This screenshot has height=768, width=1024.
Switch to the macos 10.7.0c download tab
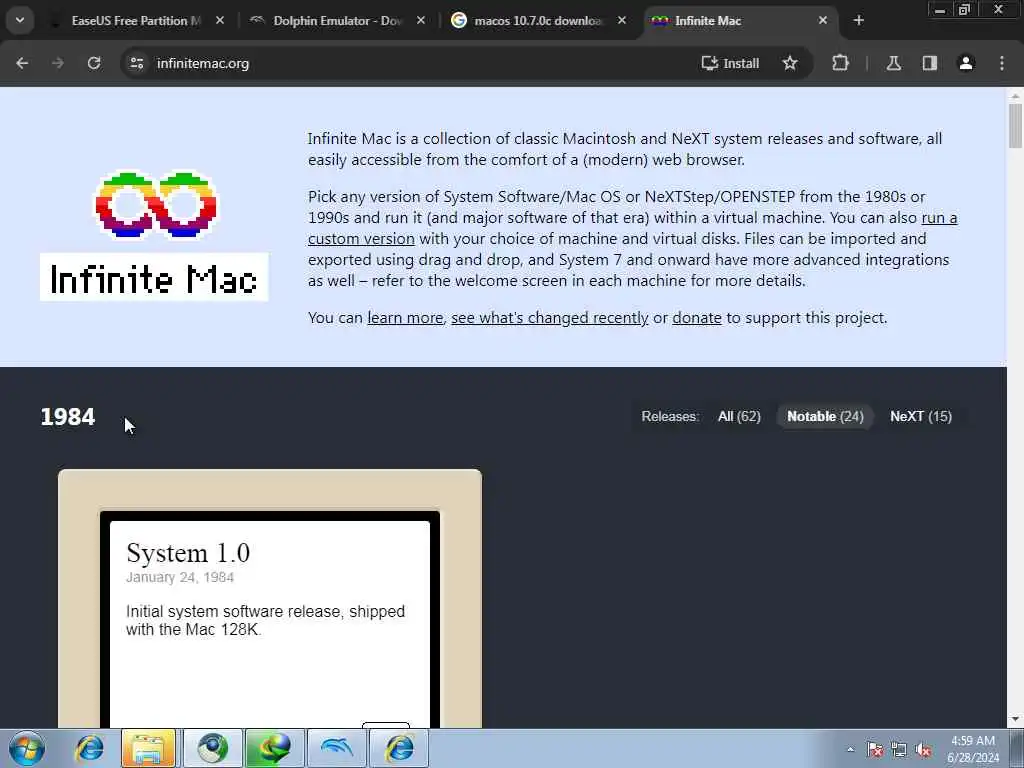pos(537,21)
